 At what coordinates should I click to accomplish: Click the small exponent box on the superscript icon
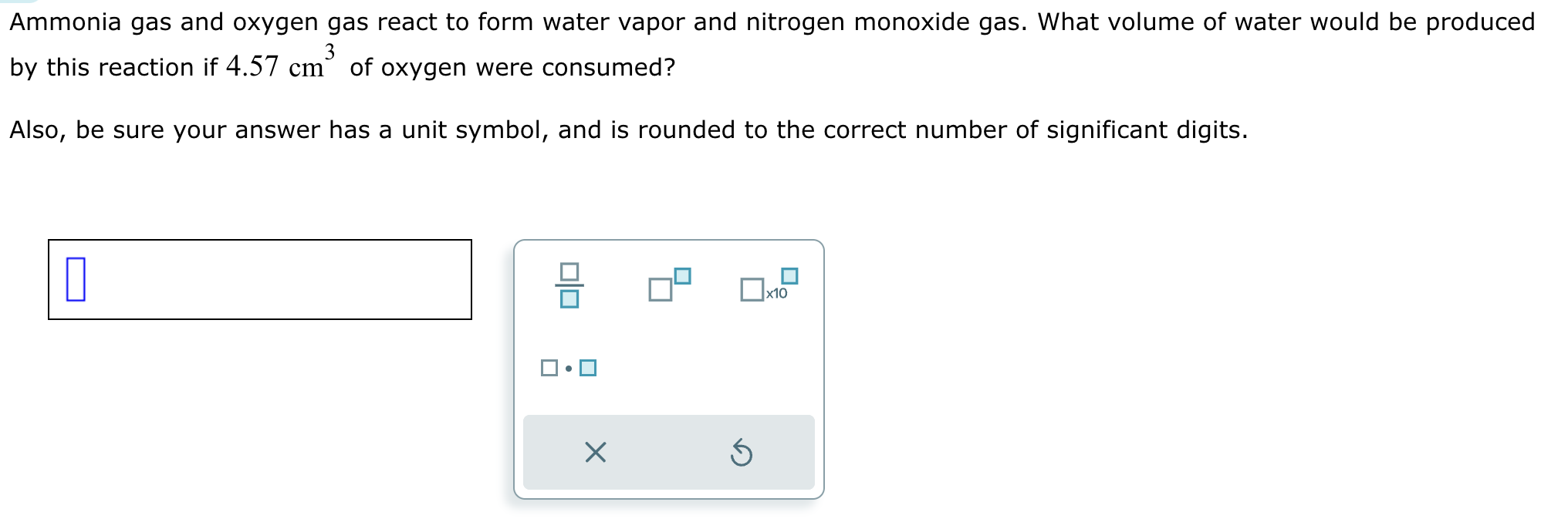(x=681, y=275)
